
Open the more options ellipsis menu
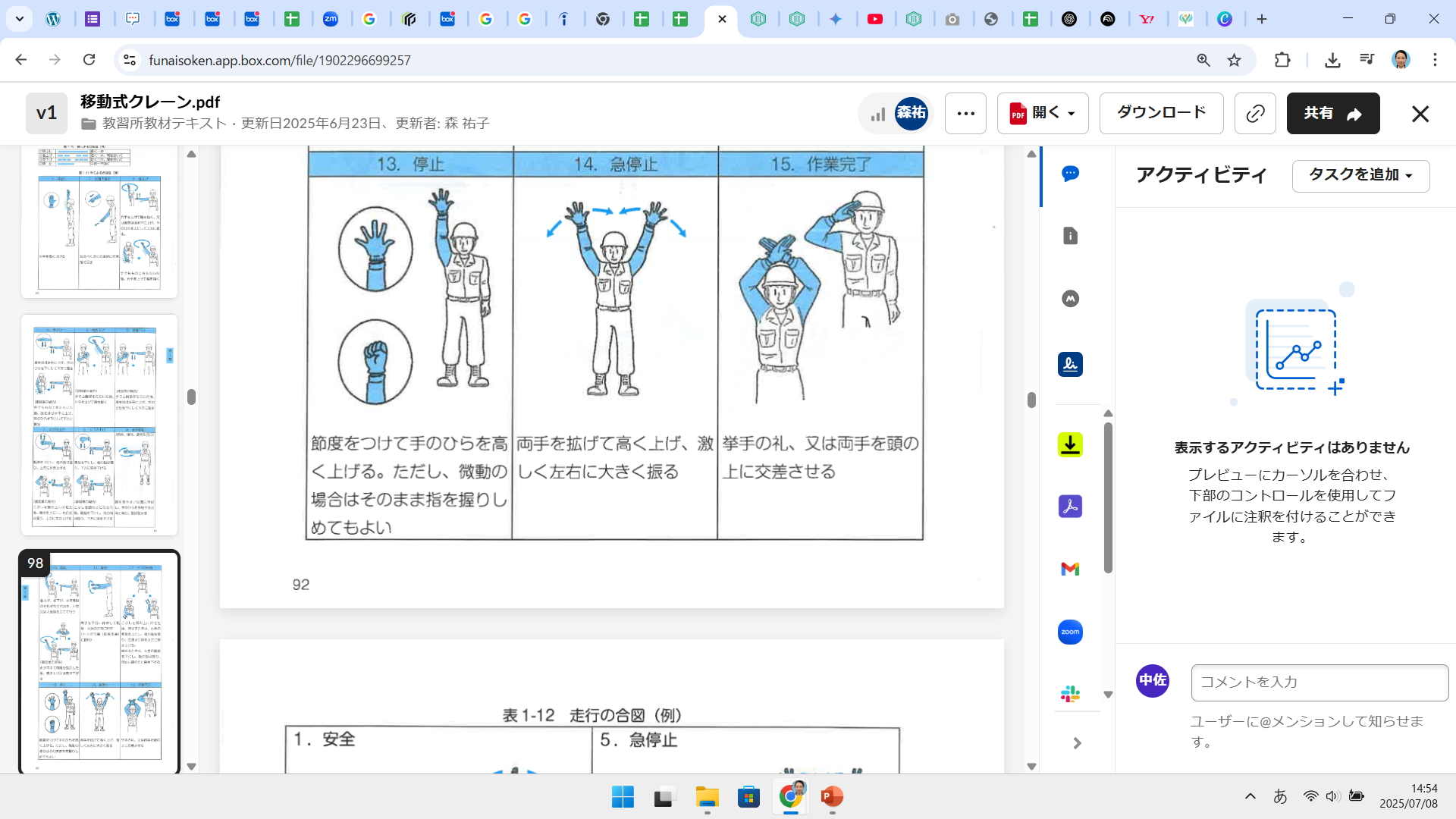965,114
